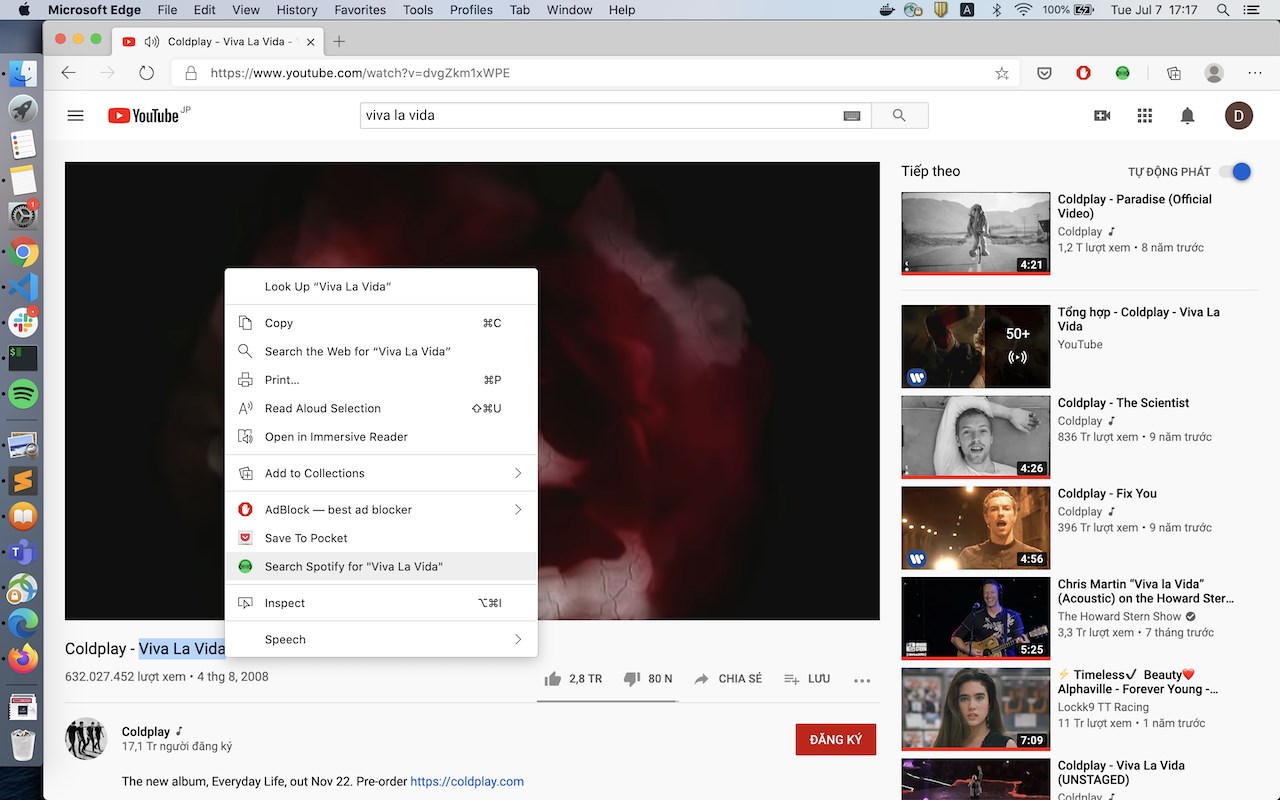
Task: Open Spotlight search in the menu bar
Action: [x=1223, y=10]
